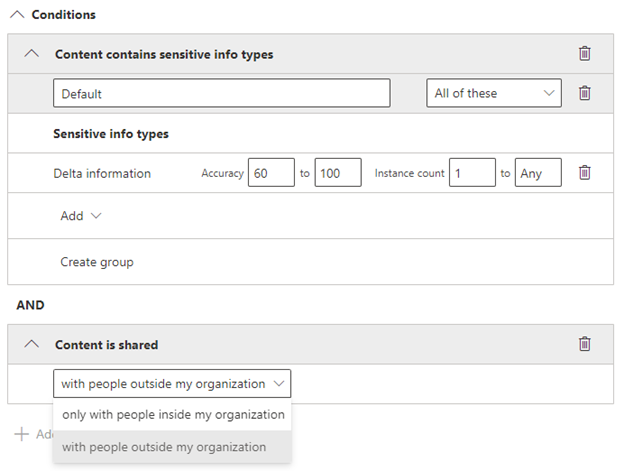This screenshot has height=471, width=624.
Task: Click Create group
Action: point(97,262)
